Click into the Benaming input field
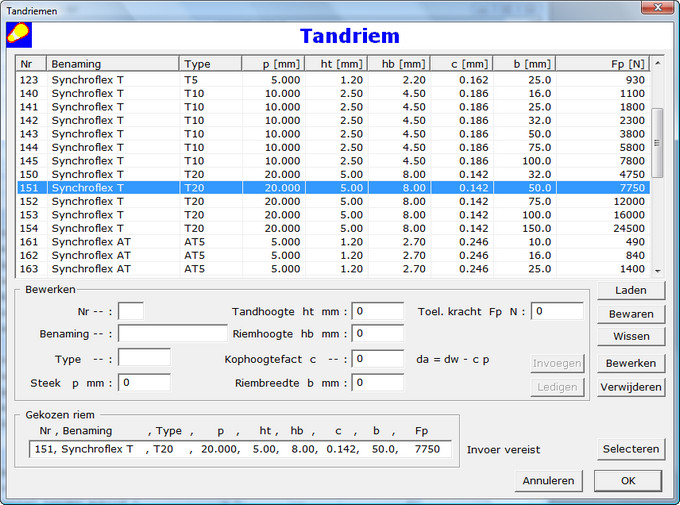Screen dimensions: 680x505 point(173,333)
